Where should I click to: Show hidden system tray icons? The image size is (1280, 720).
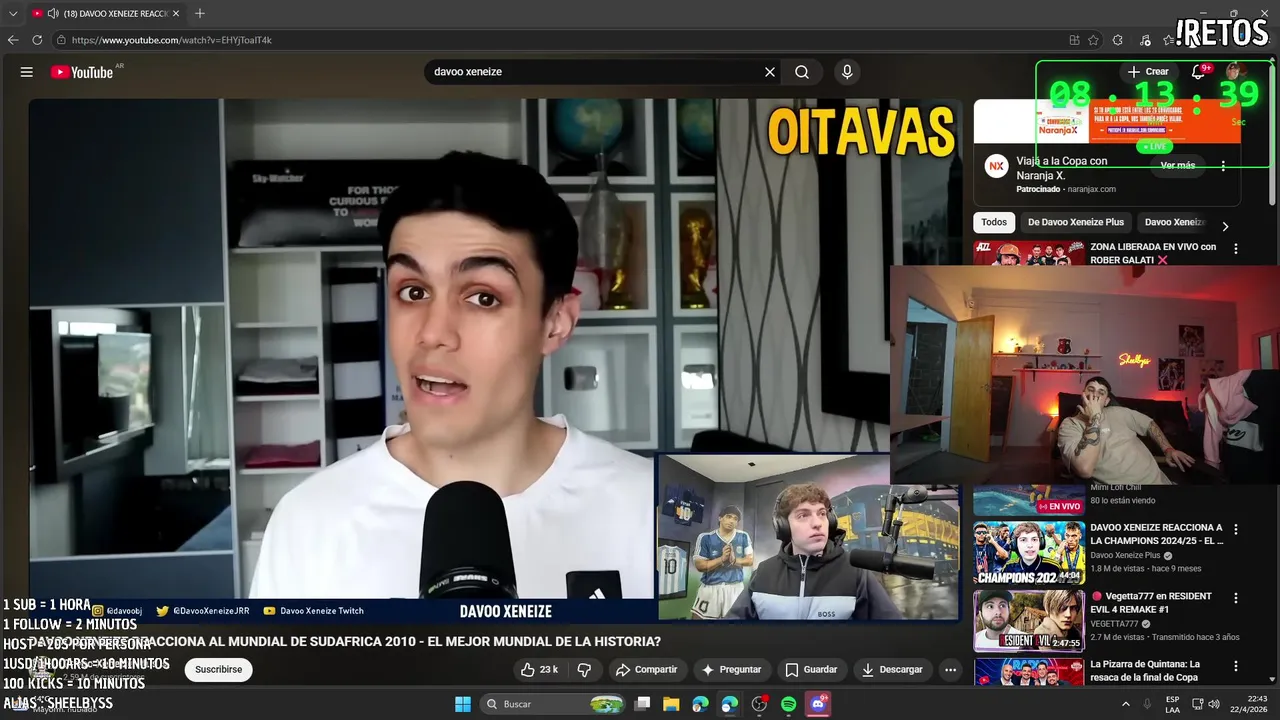(1125, 704)
